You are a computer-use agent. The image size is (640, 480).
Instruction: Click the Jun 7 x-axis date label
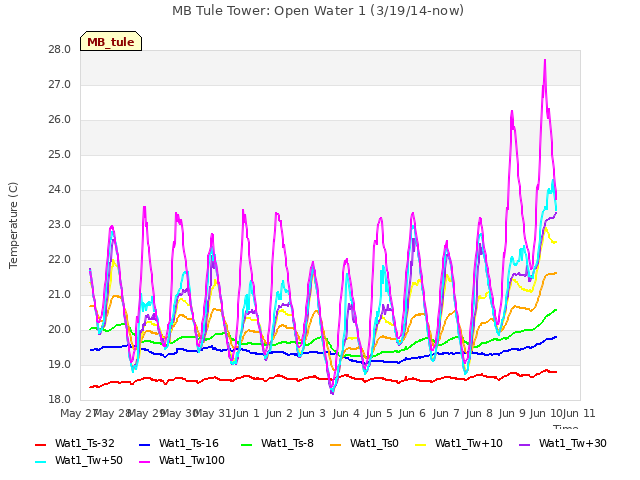pyautogui.click(x=446, y=414)
